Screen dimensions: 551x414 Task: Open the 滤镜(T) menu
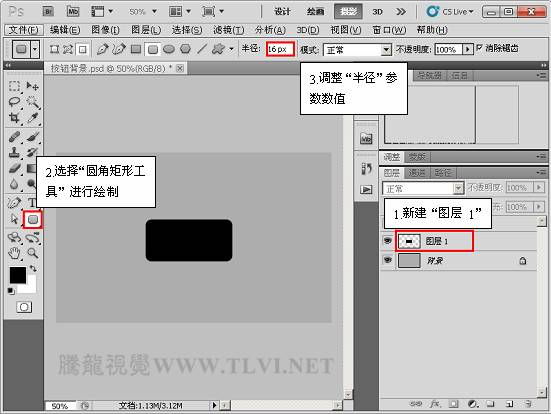pos(228,30)
